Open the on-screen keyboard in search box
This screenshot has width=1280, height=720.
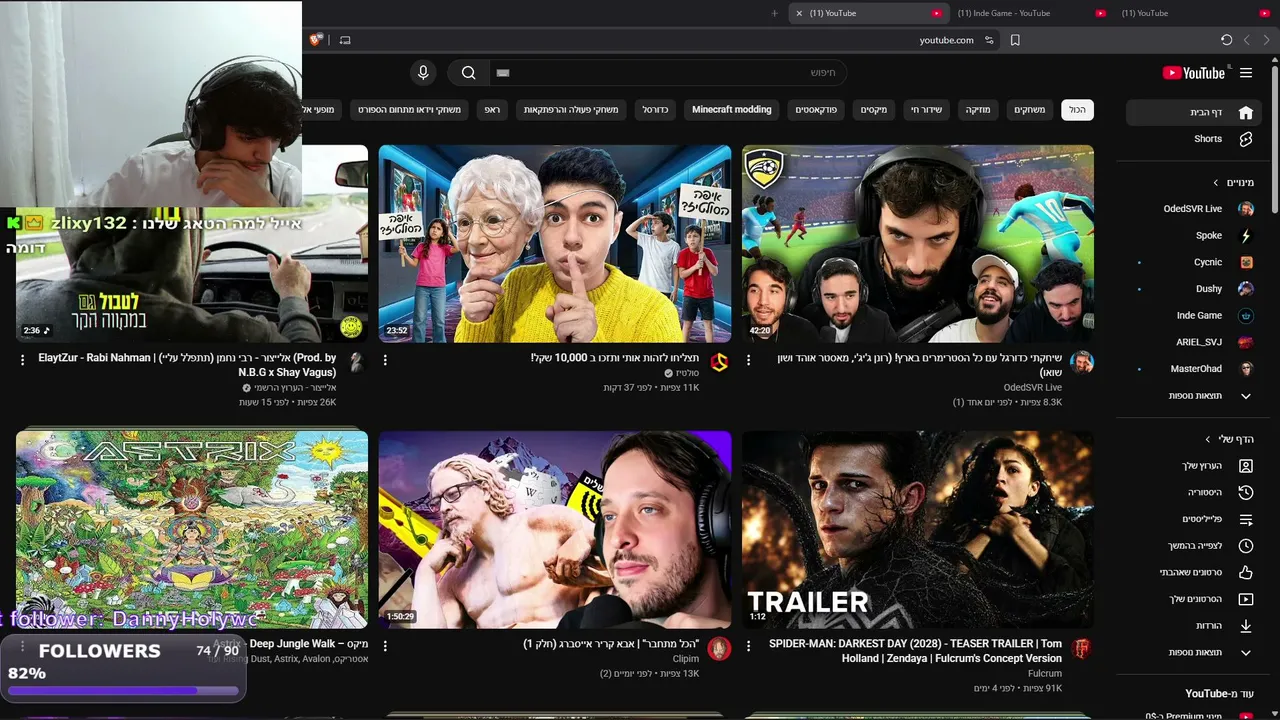[503, 73]
